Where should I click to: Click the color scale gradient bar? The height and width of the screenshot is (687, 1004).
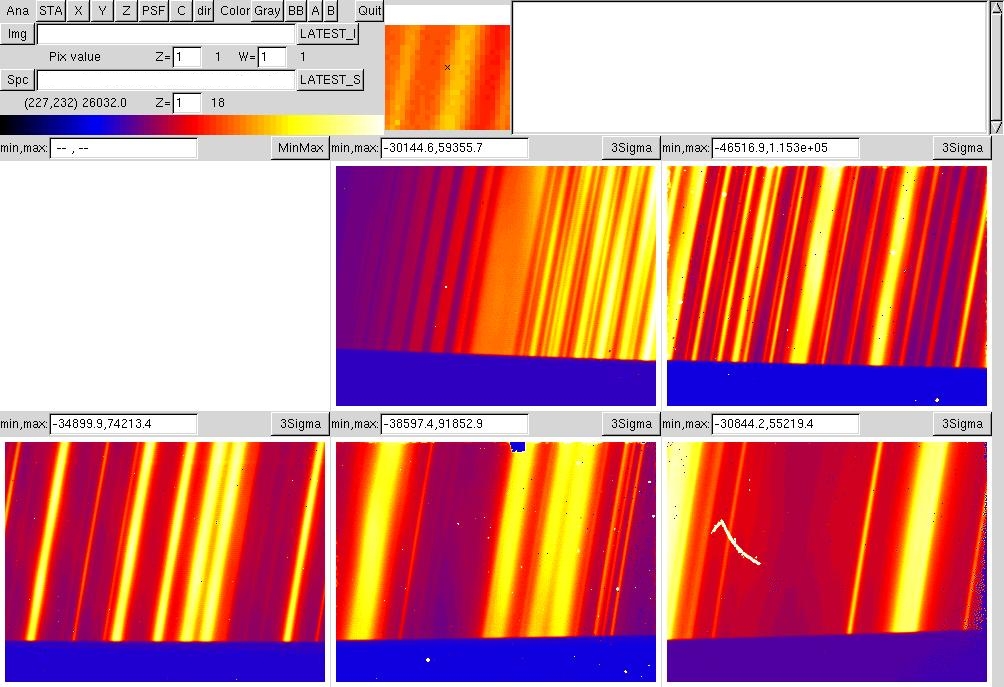[x=190, y=124]
